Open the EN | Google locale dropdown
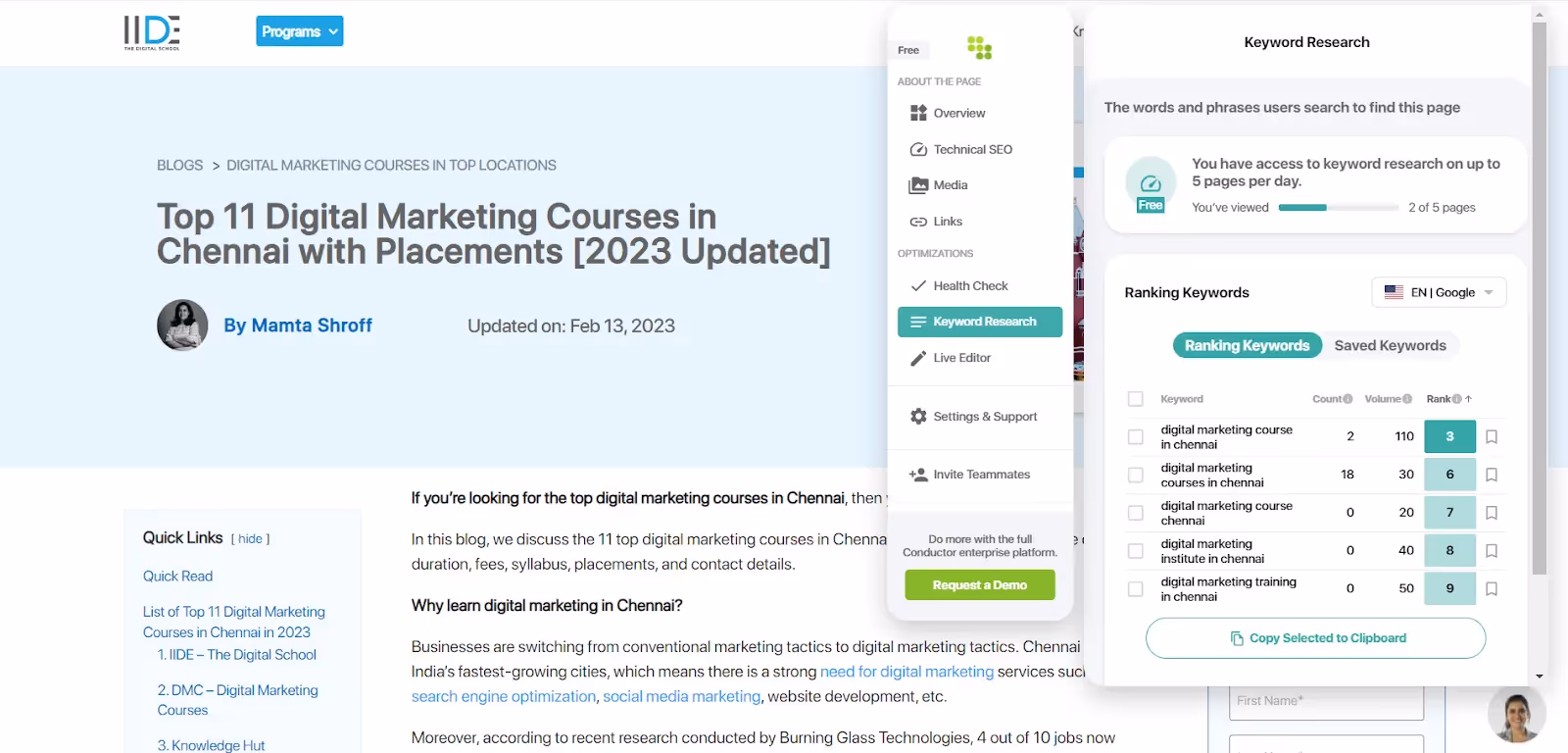The width and height of the screenshot is (1568, 753). 1439,292
